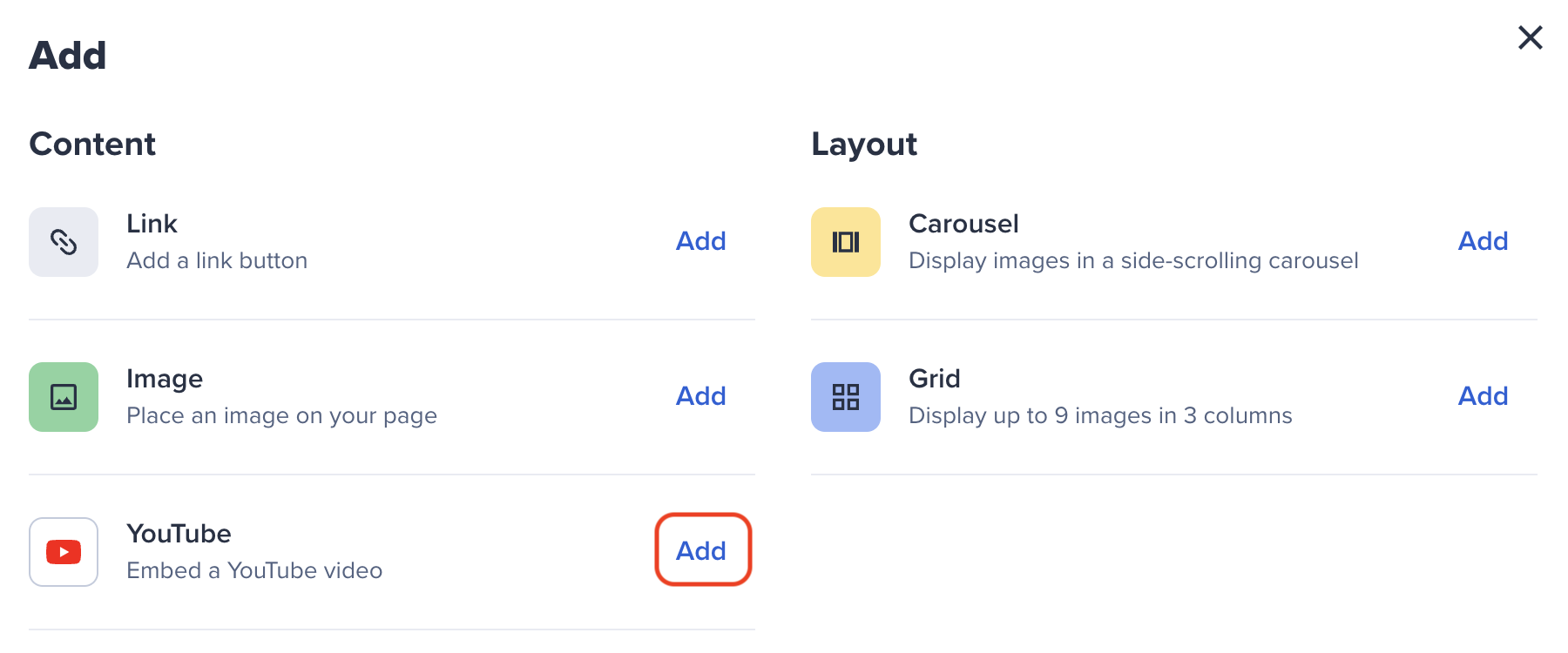Click the green Image icon

[64, 397]
